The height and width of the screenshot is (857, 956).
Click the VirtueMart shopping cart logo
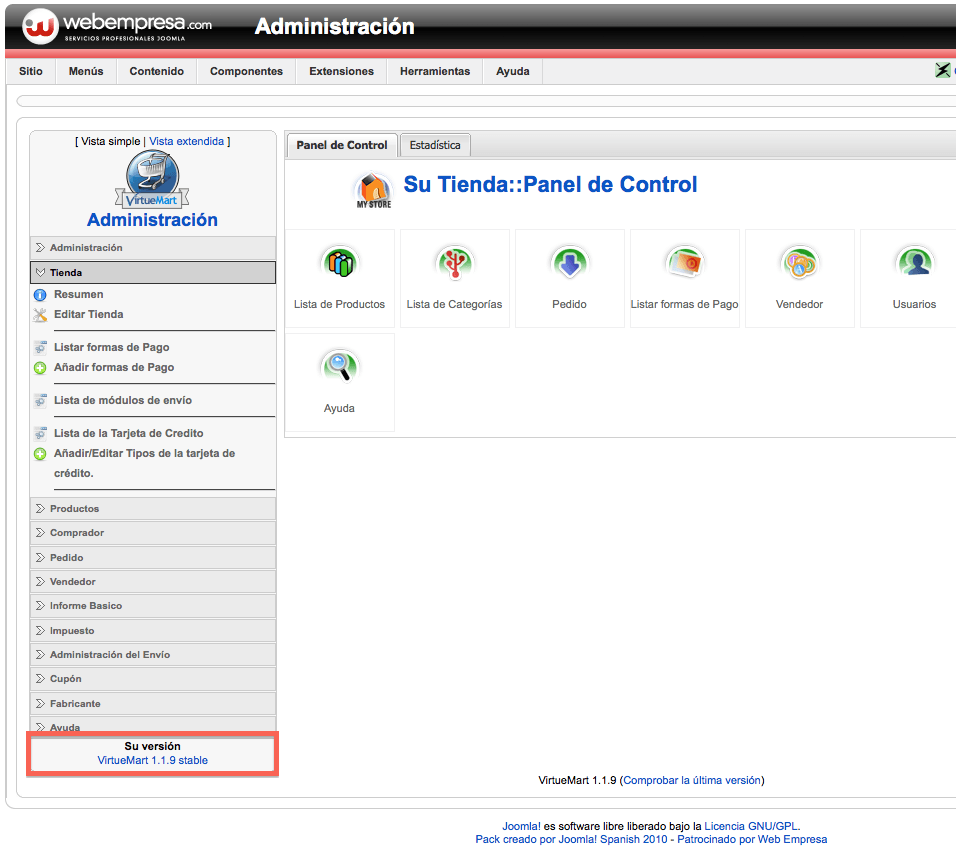tap(152, 179)
